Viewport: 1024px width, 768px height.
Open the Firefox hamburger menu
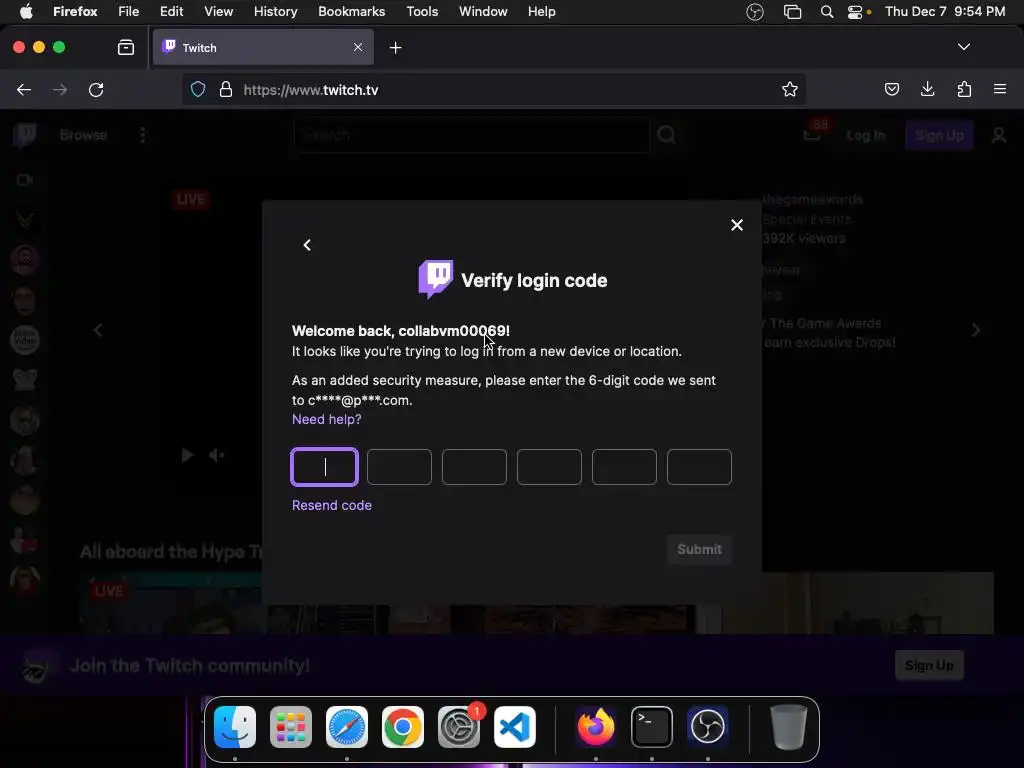point(1000,89)
